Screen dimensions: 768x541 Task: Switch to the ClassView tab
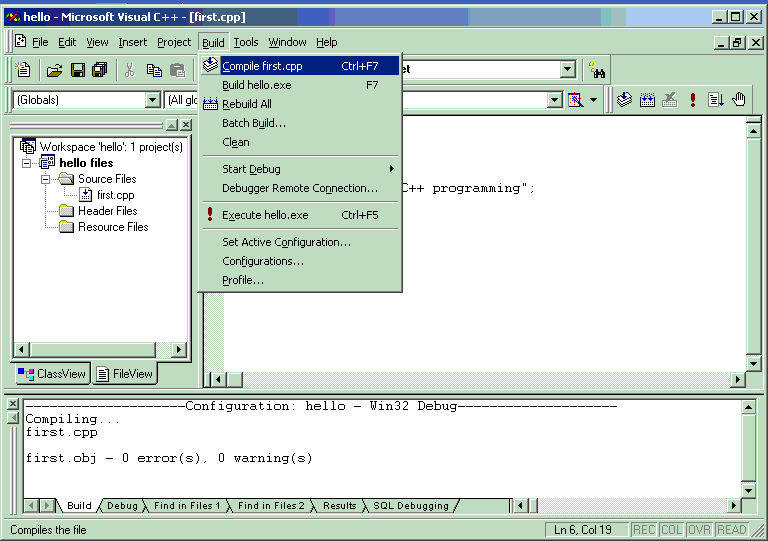coord(52,374)
